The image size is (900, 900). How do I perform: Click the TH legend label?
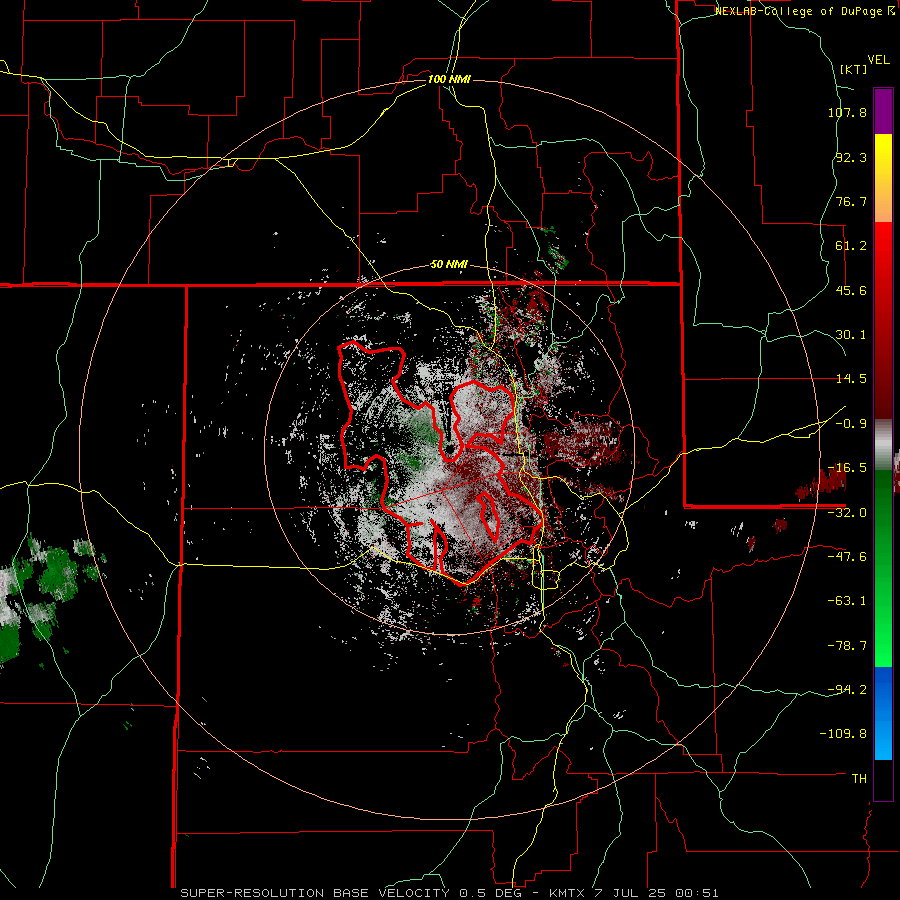(859, 779)
